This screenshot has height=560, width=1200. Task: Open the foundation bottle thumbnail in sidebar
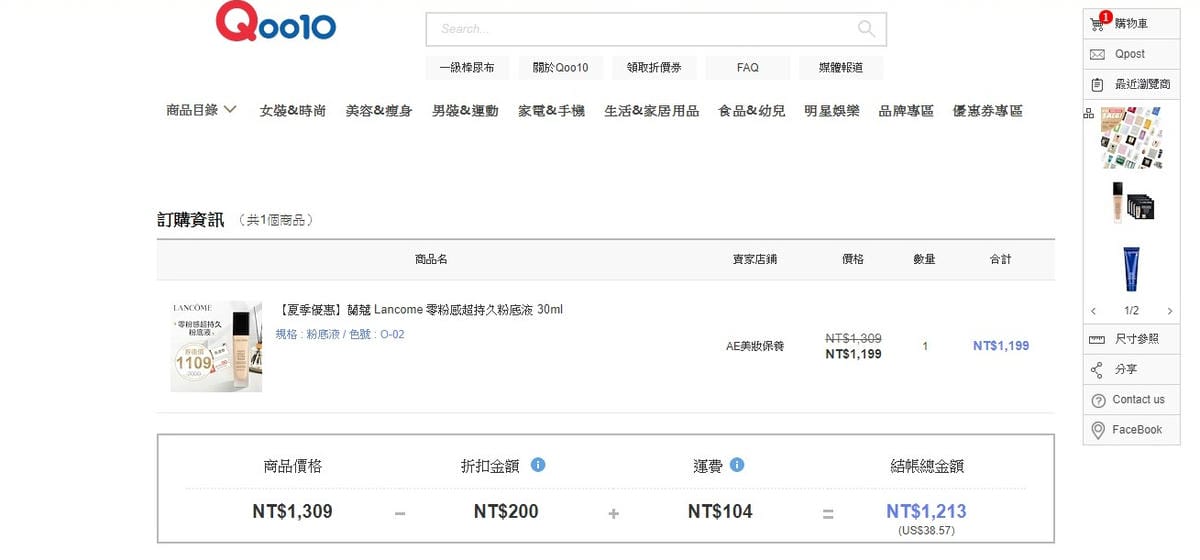1132,202
